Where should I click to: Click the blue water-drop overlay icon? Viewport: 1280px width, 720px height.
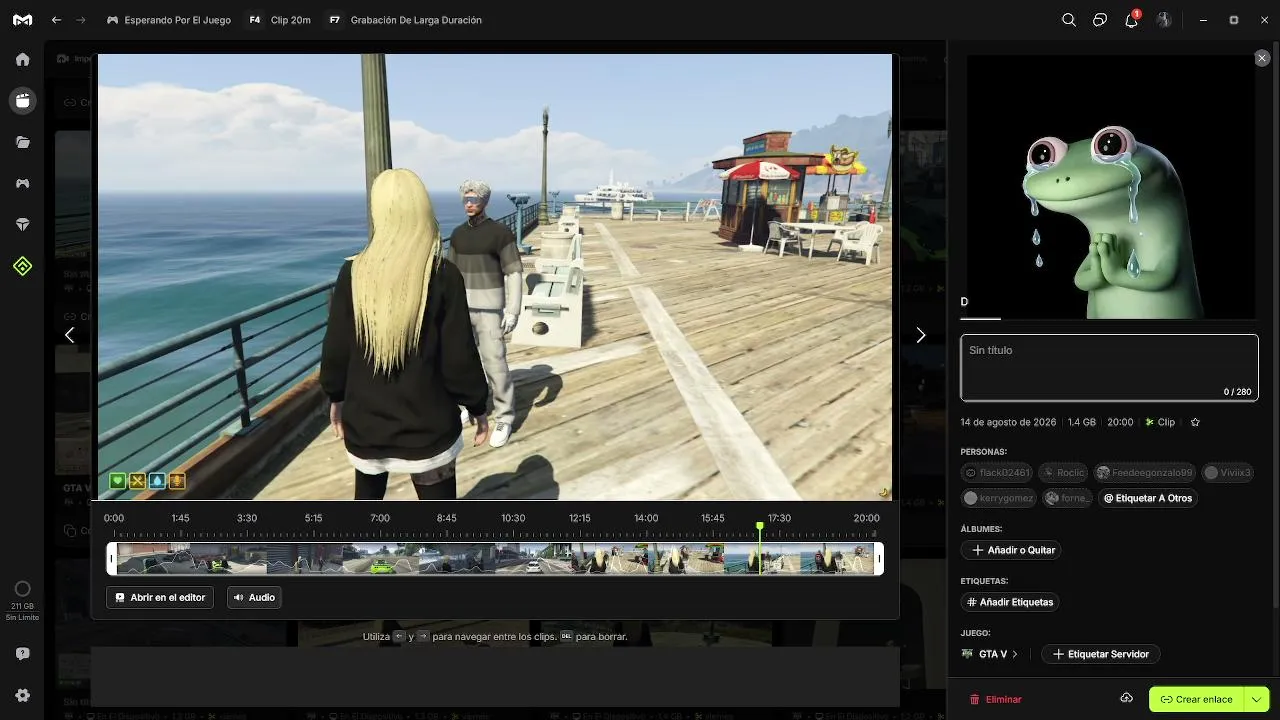[157, 481]
